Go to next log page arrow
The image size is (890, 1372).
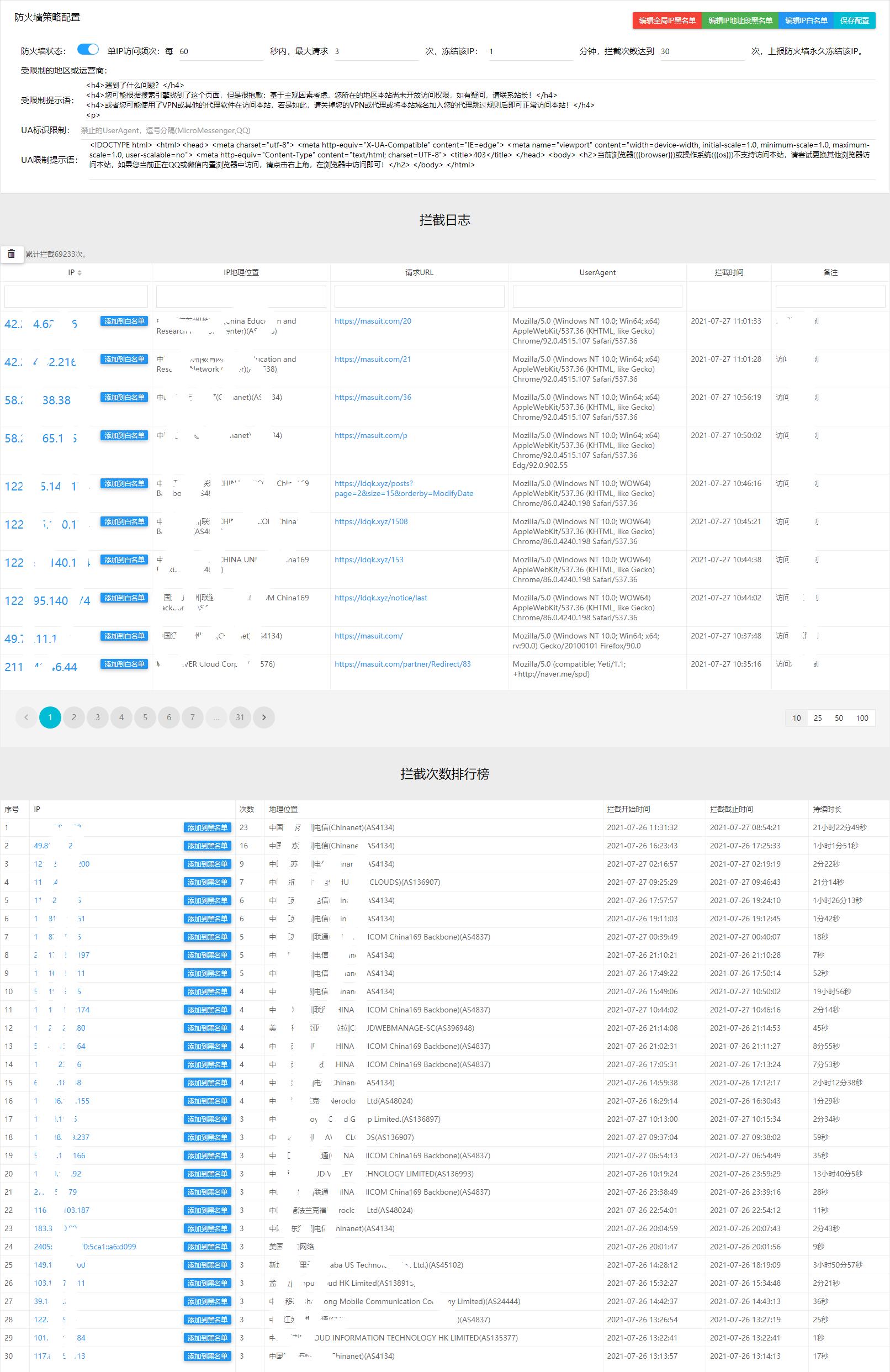pyautogui.click(x=264, y=717)
